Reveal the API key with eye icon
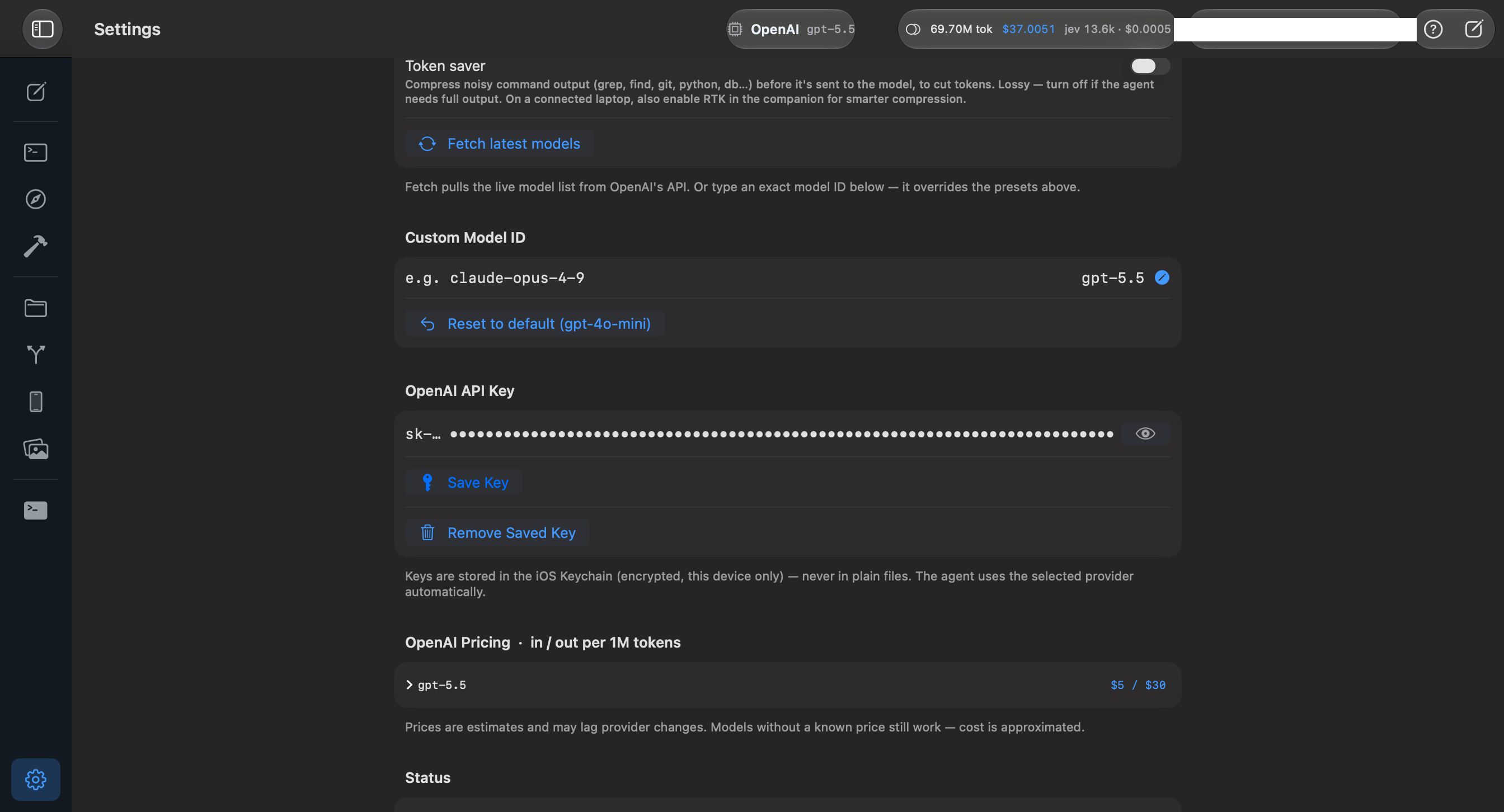This screenshot has width=1504, height=812. pyautogui.click(x=1145, y=433)
